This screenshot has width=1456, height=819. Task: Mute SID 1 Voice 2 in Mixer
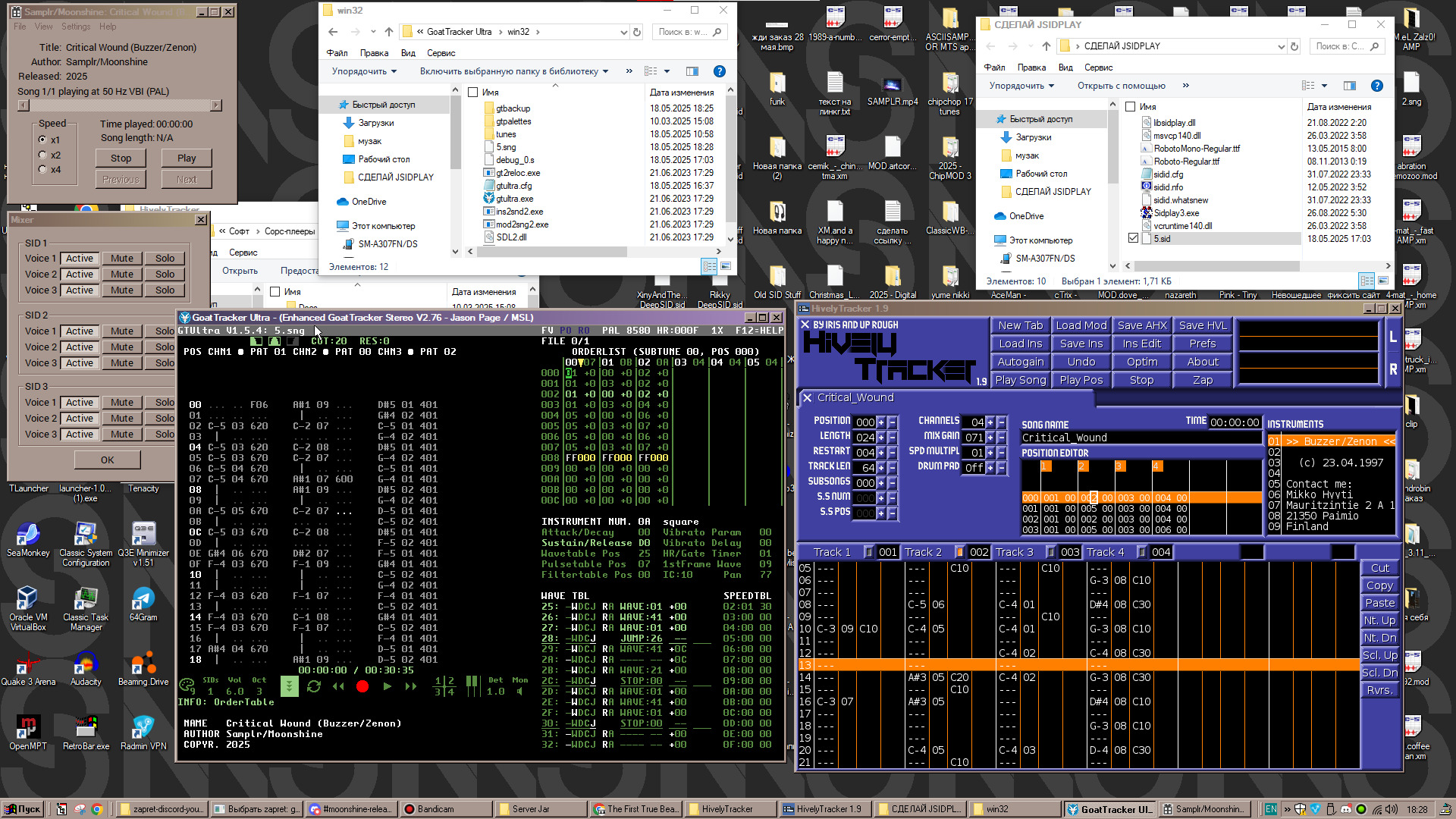tap(121, 275)
